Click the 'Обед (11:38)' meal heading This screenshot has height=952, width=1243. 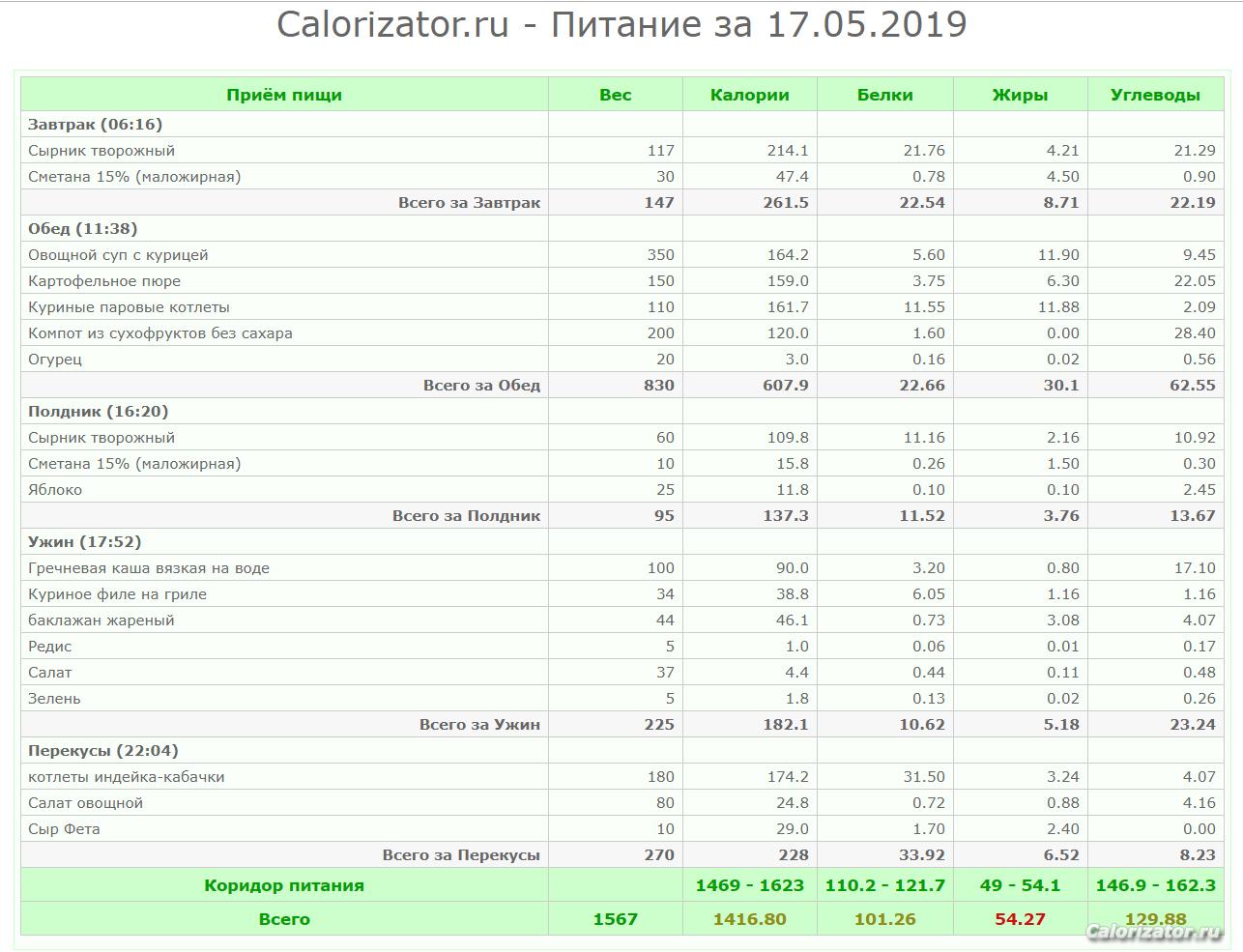click(82, 229)
